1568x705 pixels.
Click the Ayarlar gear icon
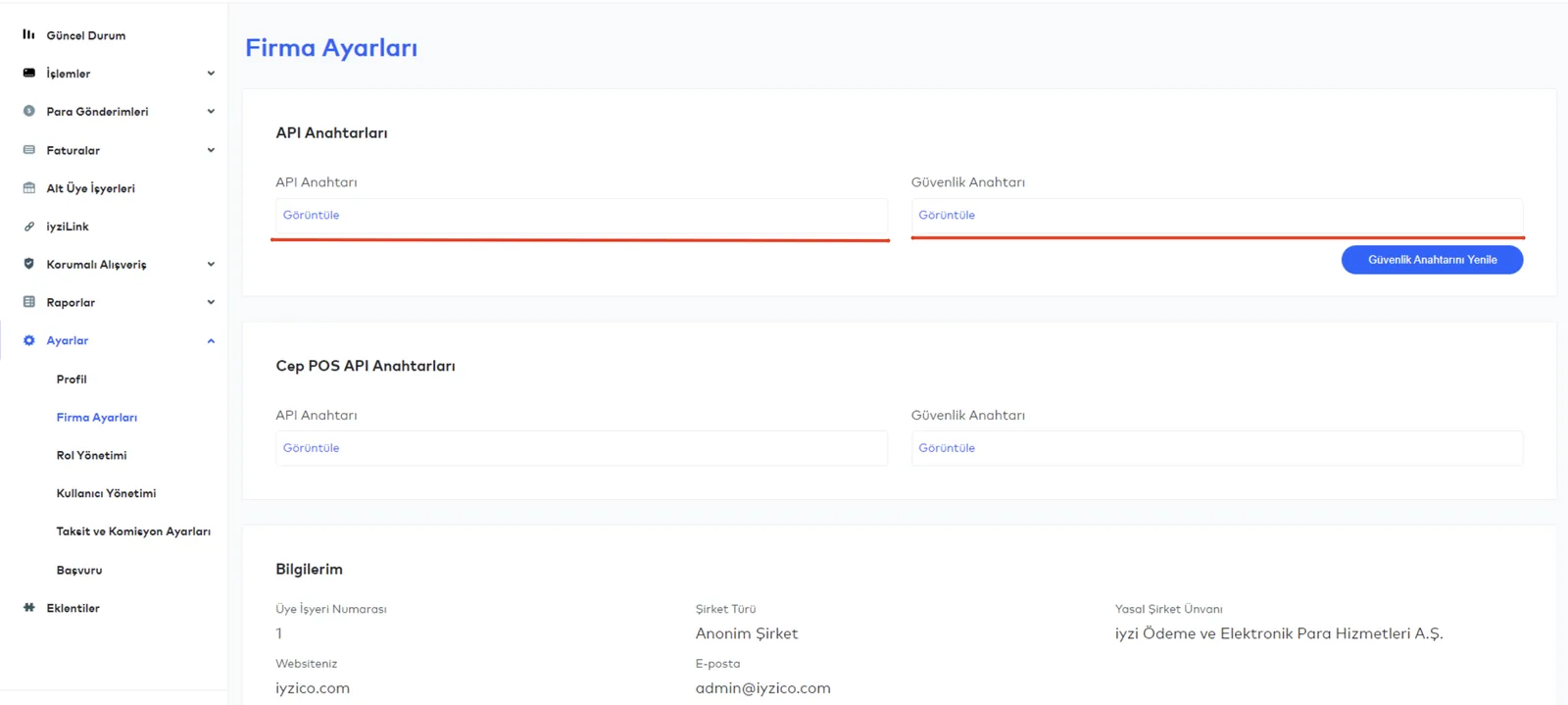[x=28, y=340]
